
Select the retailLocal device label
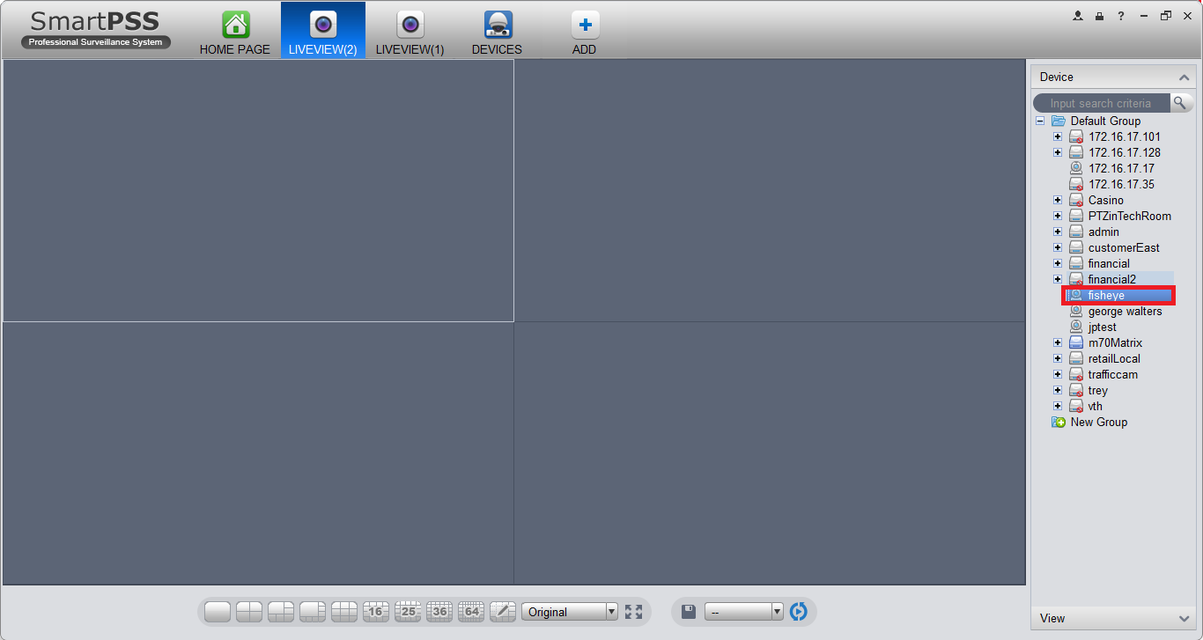tap(1114, 359)
